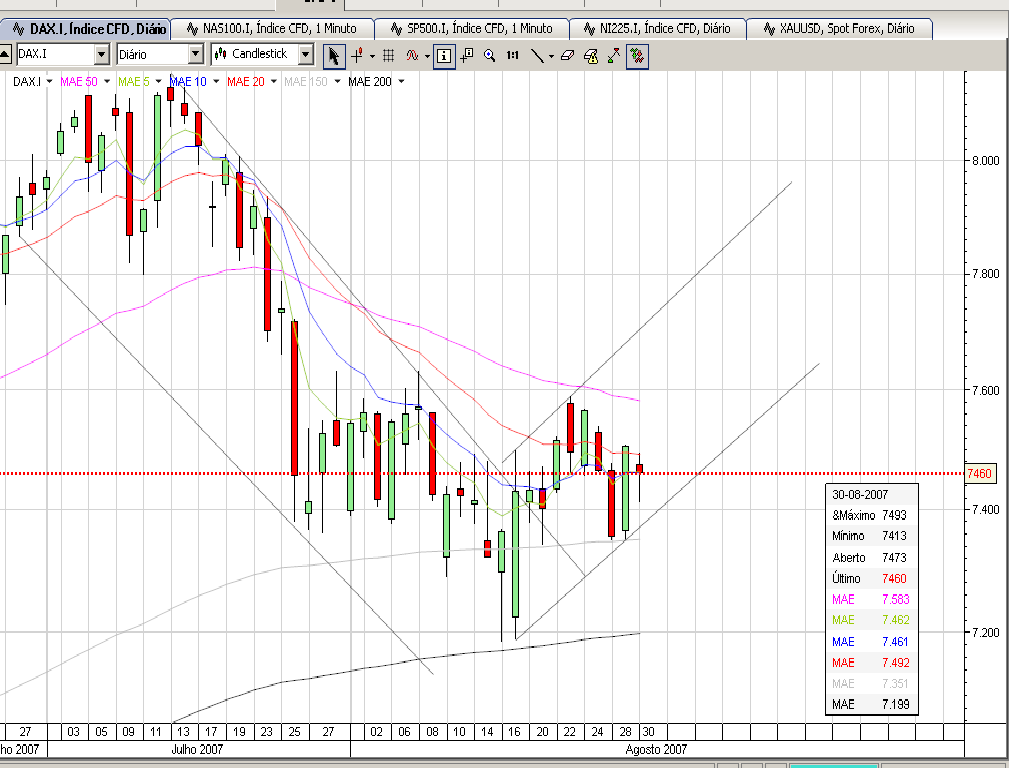This screenshot has height=768, width=1024.
Task: Click the 30-08-2007 date in info box
Action: tap(860, 495)
